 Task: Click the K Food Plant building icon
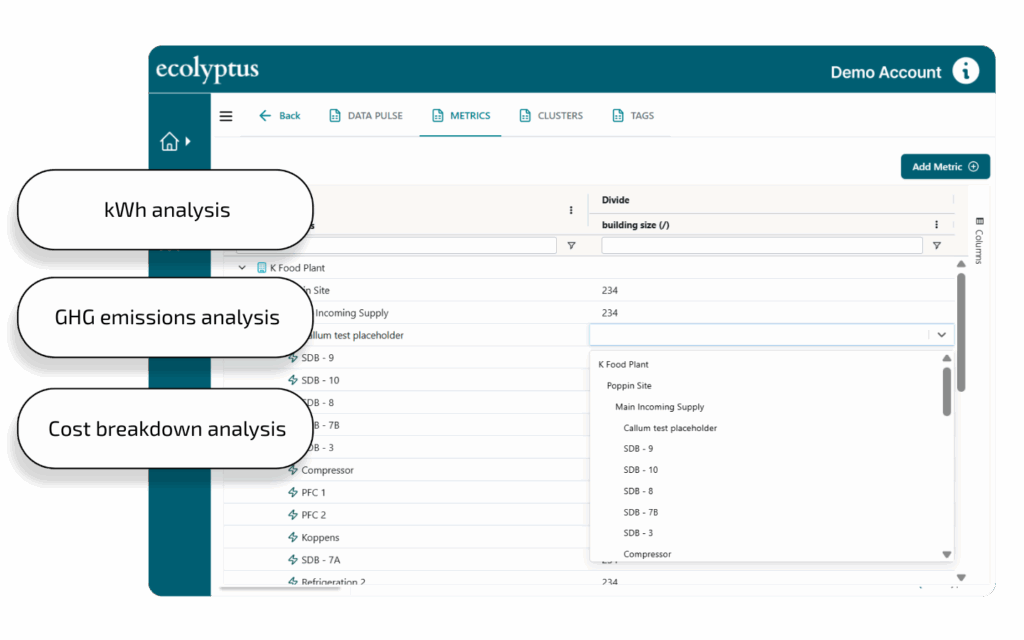262,268
